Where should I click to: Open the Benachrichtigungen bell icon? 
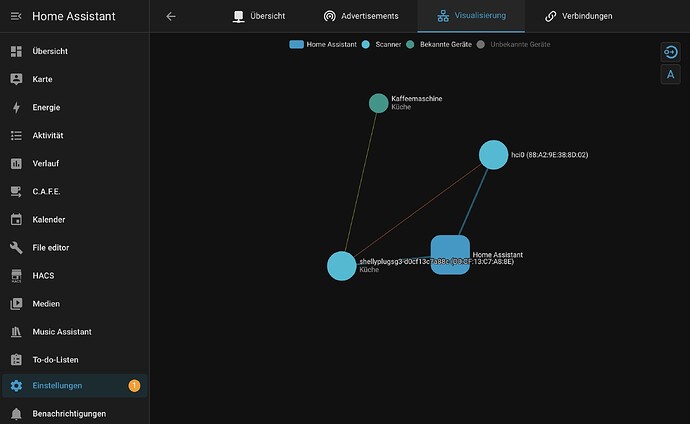click(16, 414)
